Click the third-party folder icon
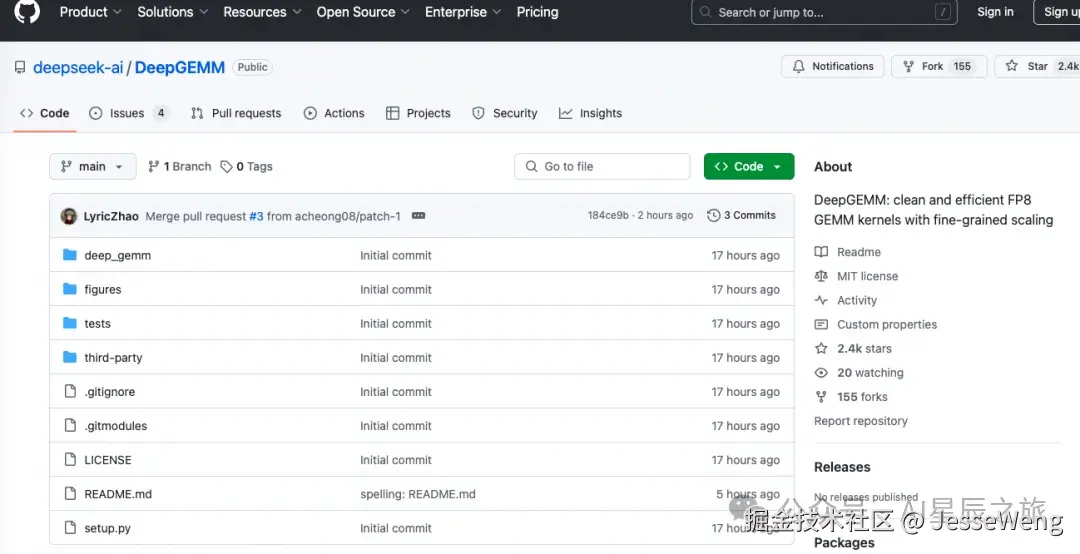This screenshot has height=554, width=1080. pyautogui.click(x=70, y=357)
